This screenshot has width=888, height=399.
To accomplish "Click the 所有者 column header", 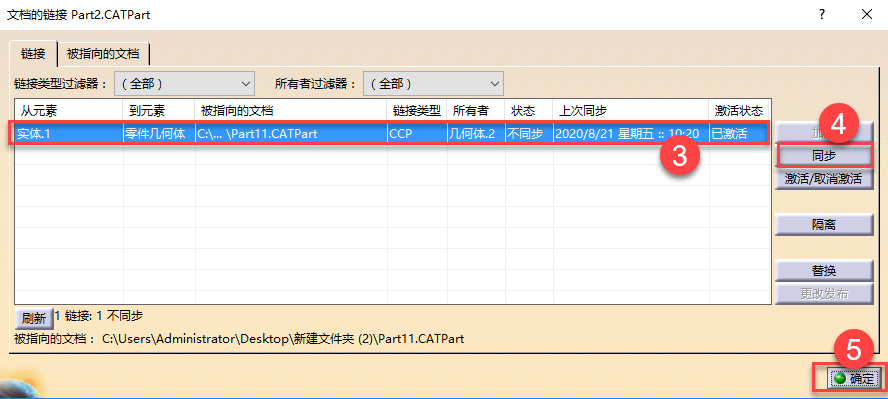I will (x=476, y=110).
